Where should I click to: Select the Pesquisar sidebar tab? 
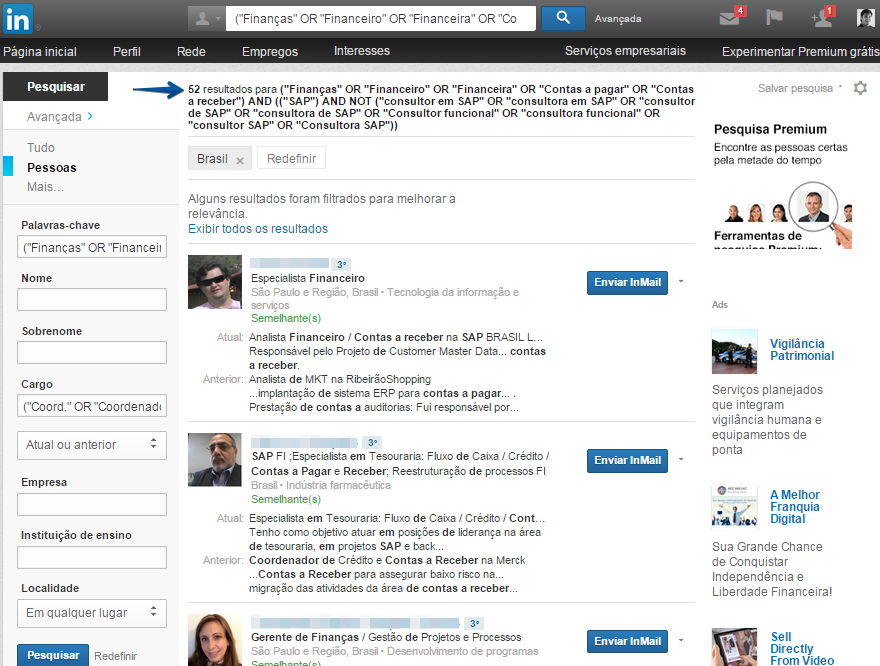(56, 86)
